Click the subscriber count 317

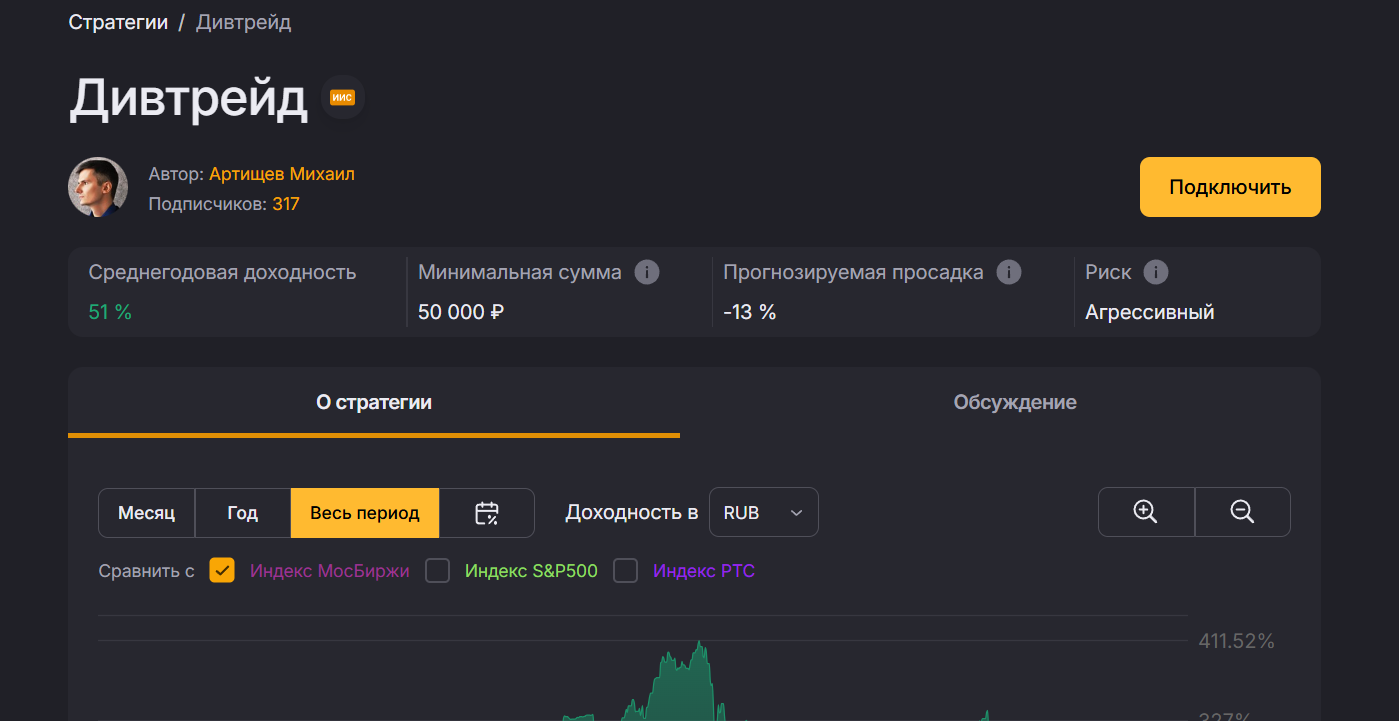(x=286, y=204)
